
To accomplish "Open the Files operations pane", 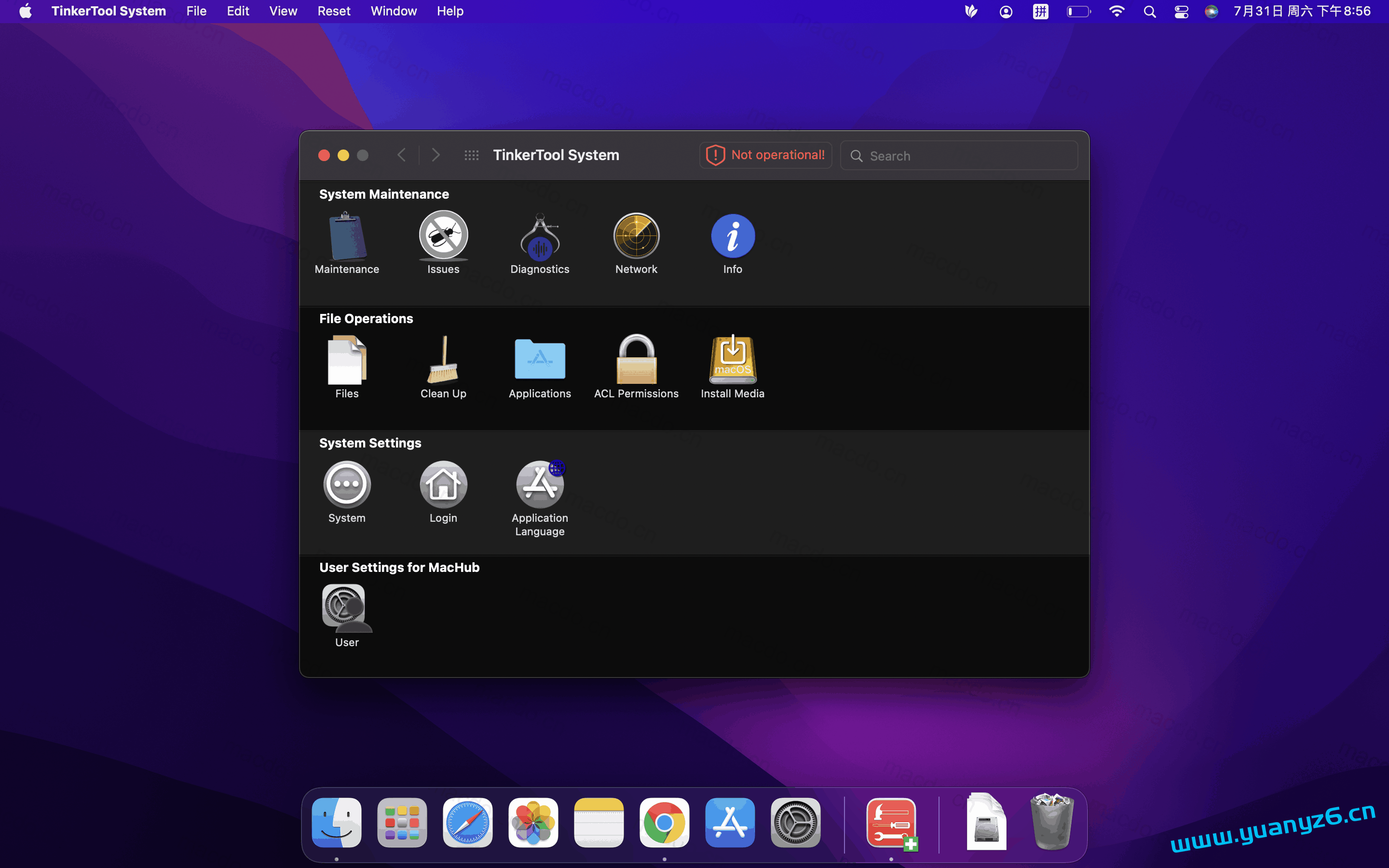I will [347, 362].
